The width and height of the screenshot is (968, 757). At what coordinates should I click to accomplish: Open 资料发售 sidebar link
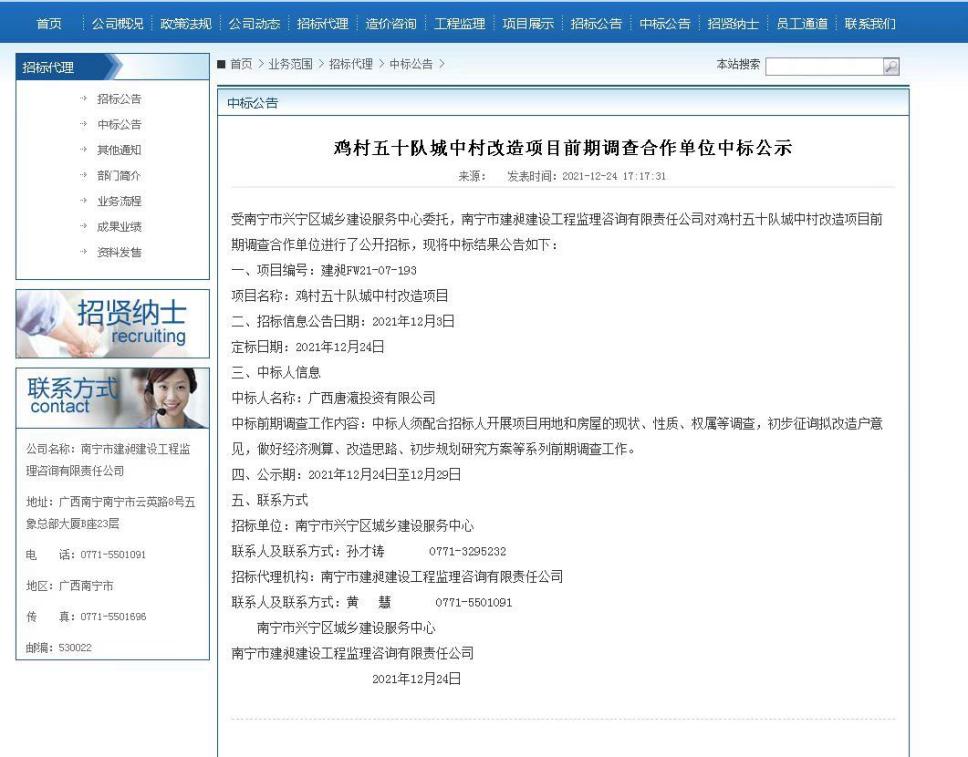click(x=119, y=252)
